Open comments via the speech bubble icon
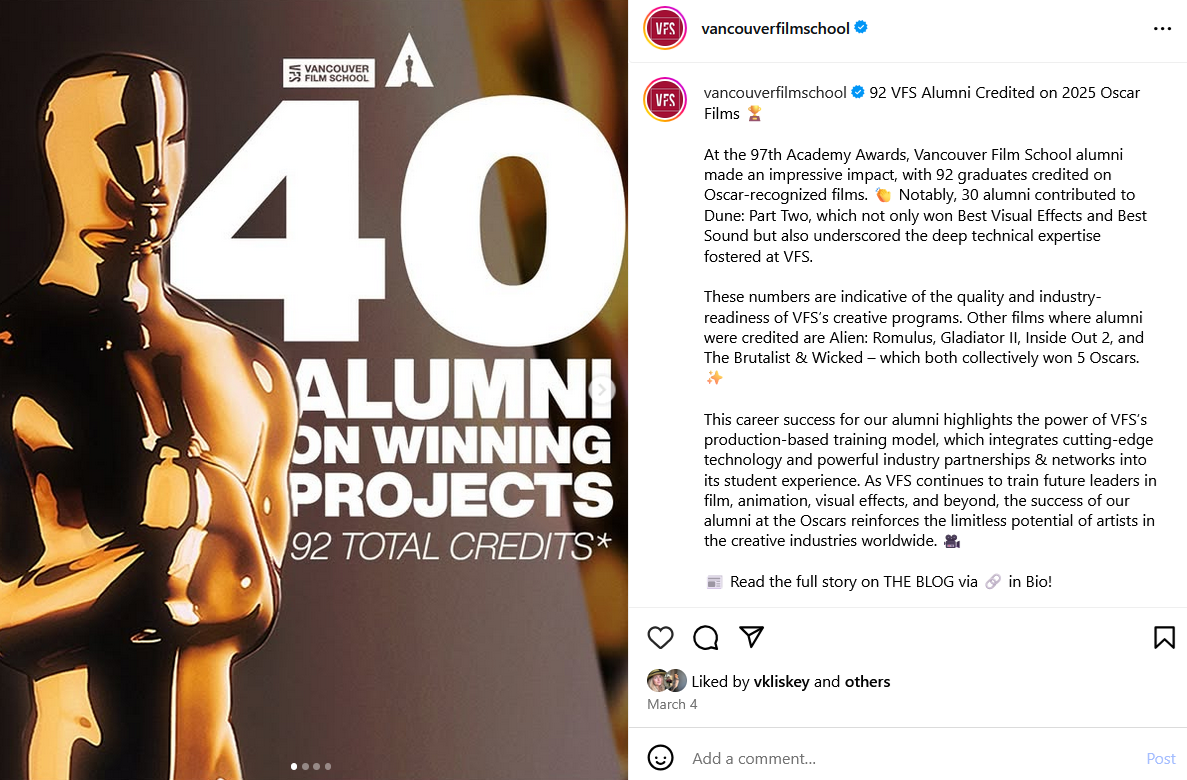Image resolution: width=1187 pixels, height=780 pixels. [706, 637]
